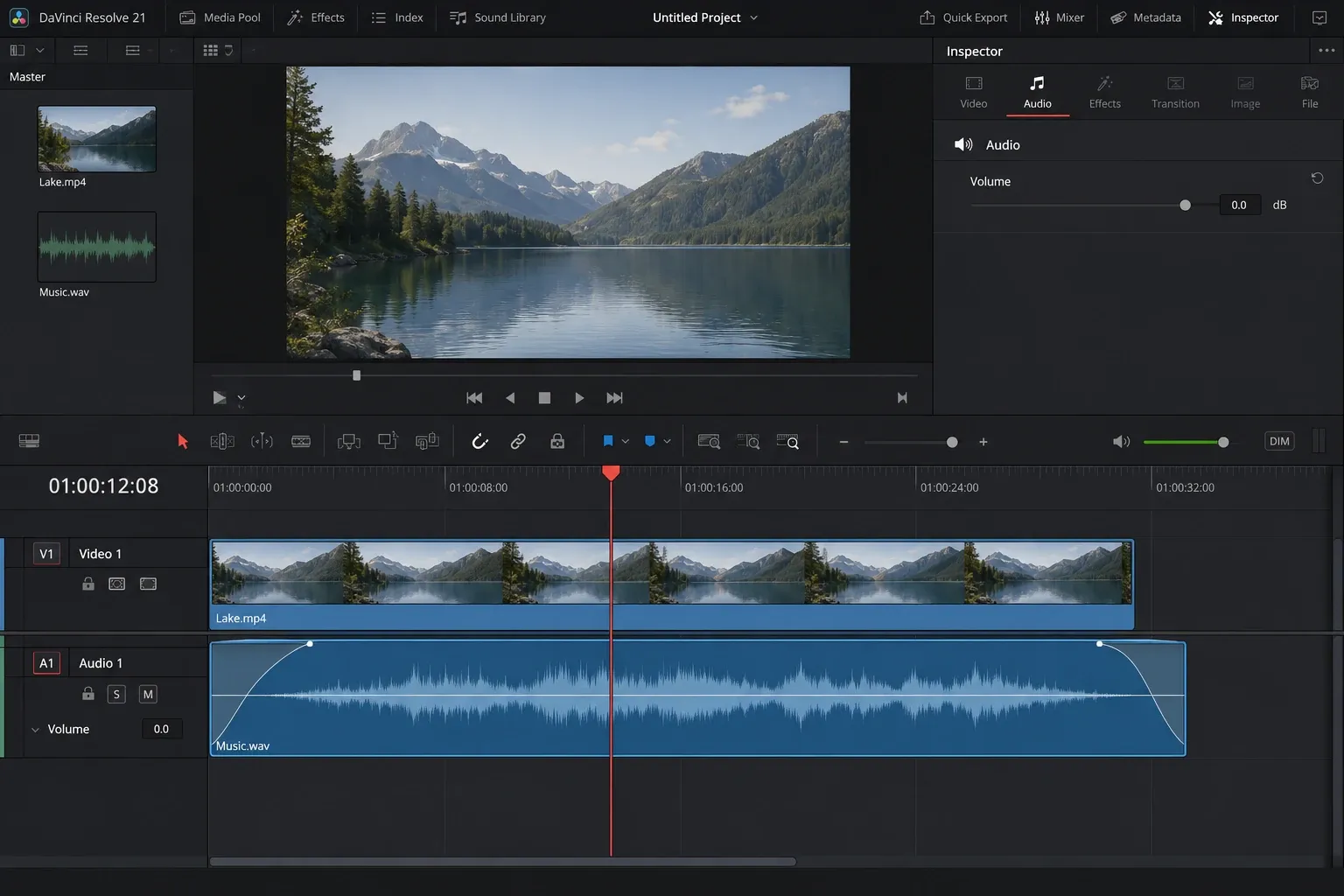
Task: Open the Sound Library
Action: tap(498, 17)
